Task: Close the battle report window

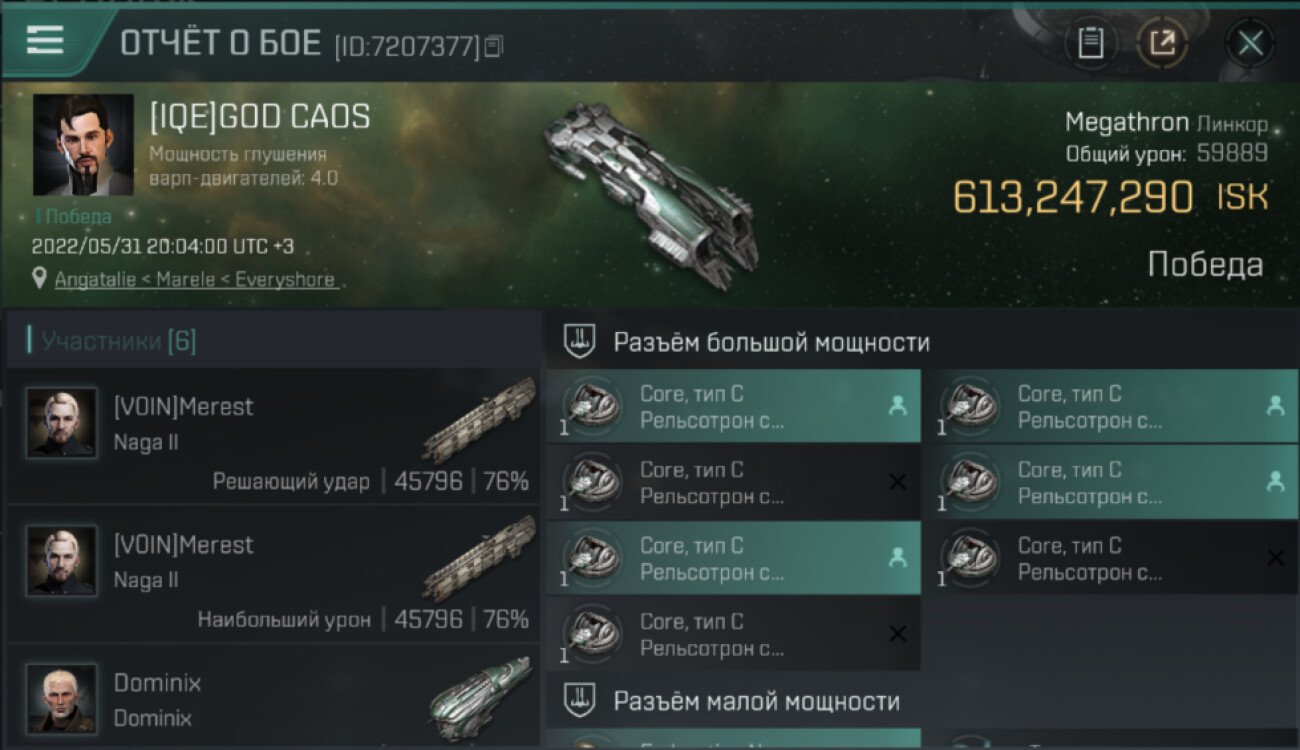Action: tap(1250, 43)
